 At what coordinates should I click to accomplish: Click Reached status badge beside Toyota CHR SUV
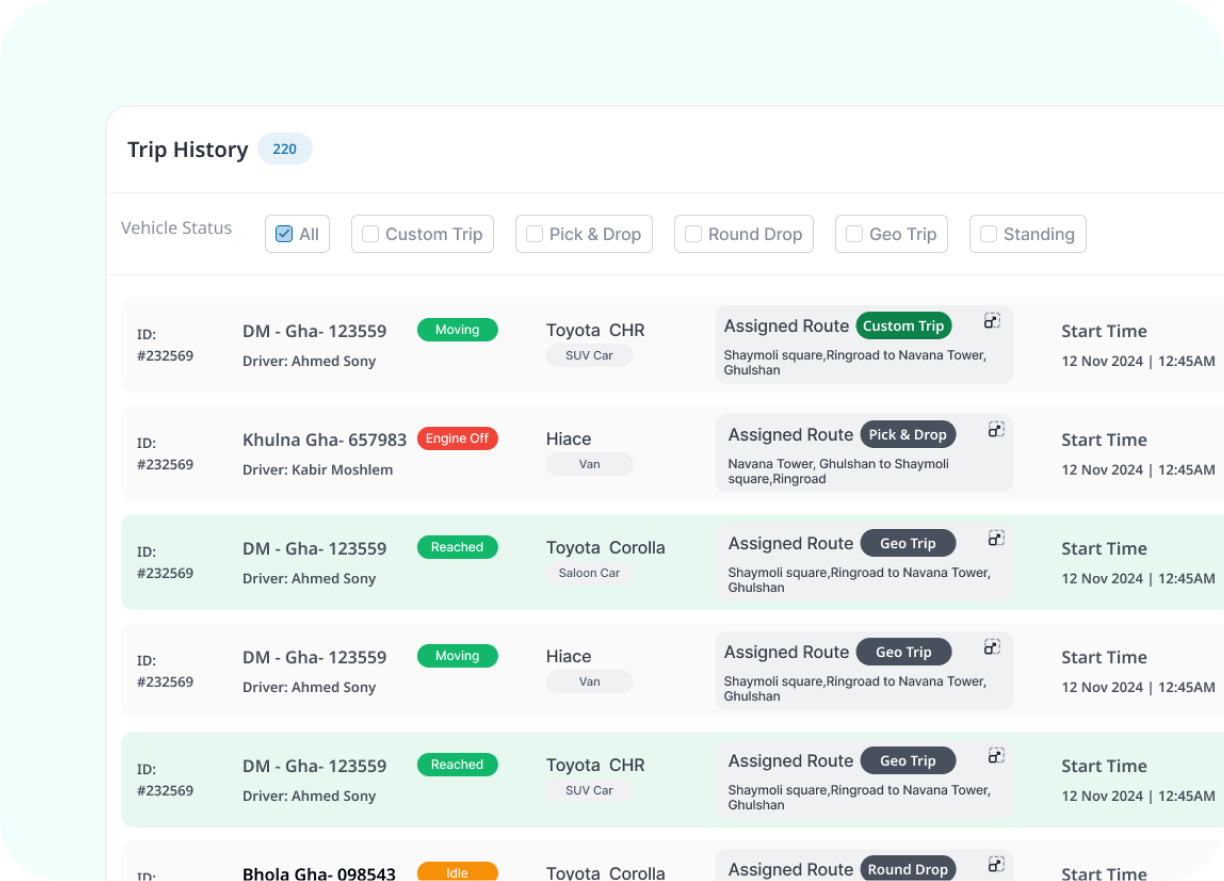pos(457,765)
